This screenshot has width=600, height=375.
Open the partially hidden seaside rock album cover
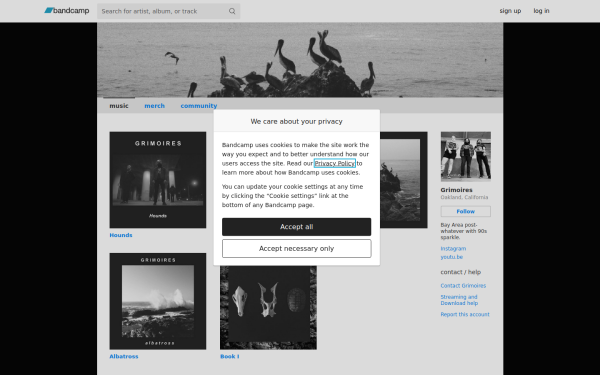coord(404,180)
